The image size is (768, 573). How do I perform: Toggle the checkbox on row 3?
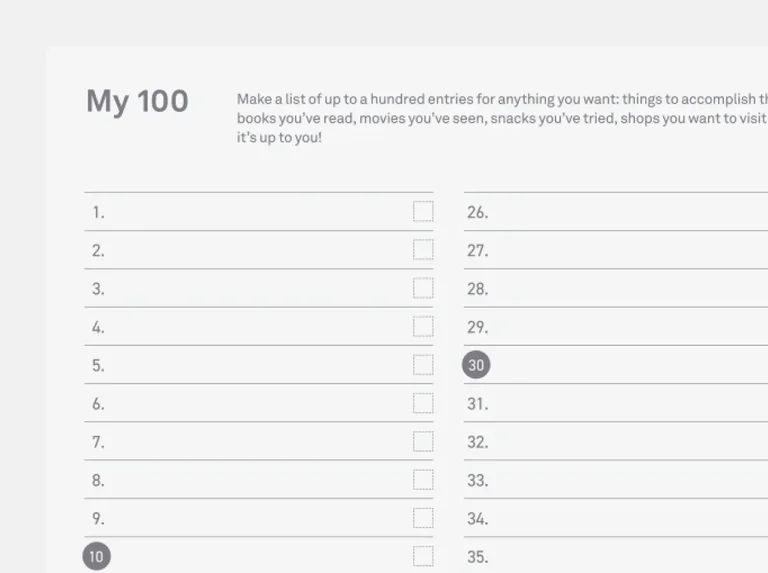tap(423, 288)
